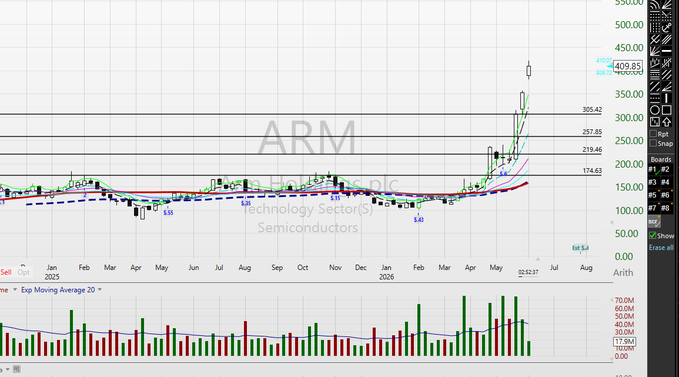Switch to drawing board #4
Screen dimensions: 679x377
pyautogui.click(x=666, y=182)
